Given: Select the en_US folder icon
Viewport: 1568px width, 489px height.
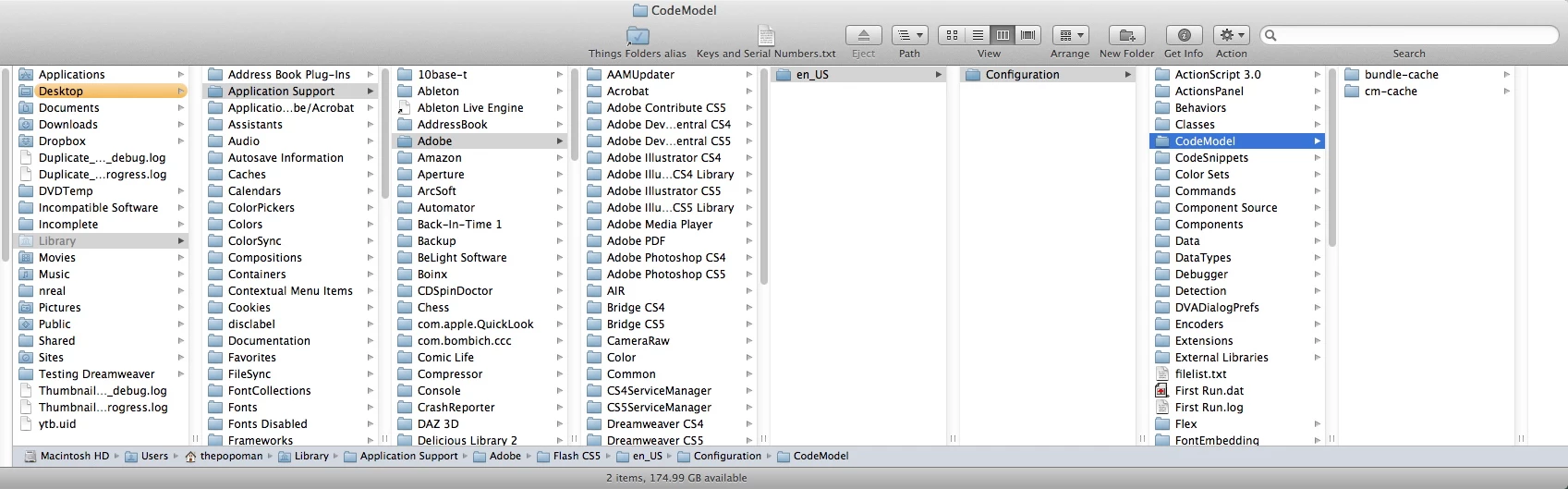Looking at the screenshot, I should (x=784, y=75).
